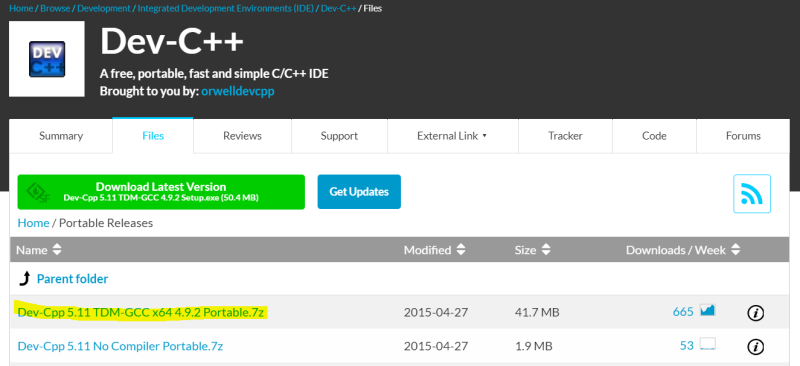The image size is (800, 366).
Task: Click the Dev-C++ project logo icon
Action: pyautogui.click(x=47, y=59)
